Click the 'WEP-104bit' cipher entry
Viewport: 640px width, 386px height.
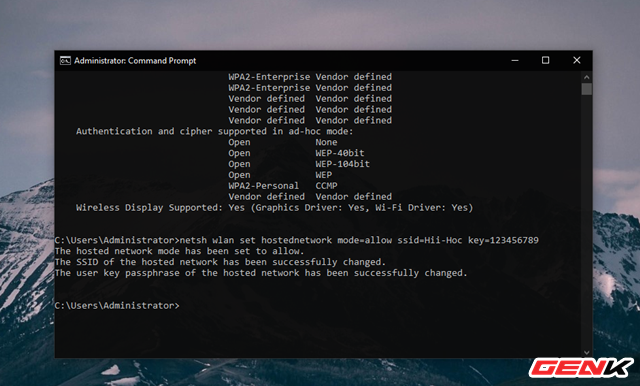click(342, 164)
